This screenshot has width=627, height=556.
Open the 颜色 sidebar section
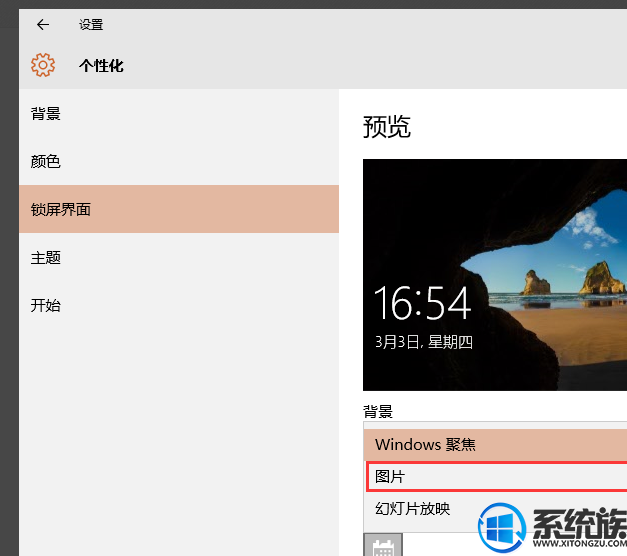(x=179, y=162)
